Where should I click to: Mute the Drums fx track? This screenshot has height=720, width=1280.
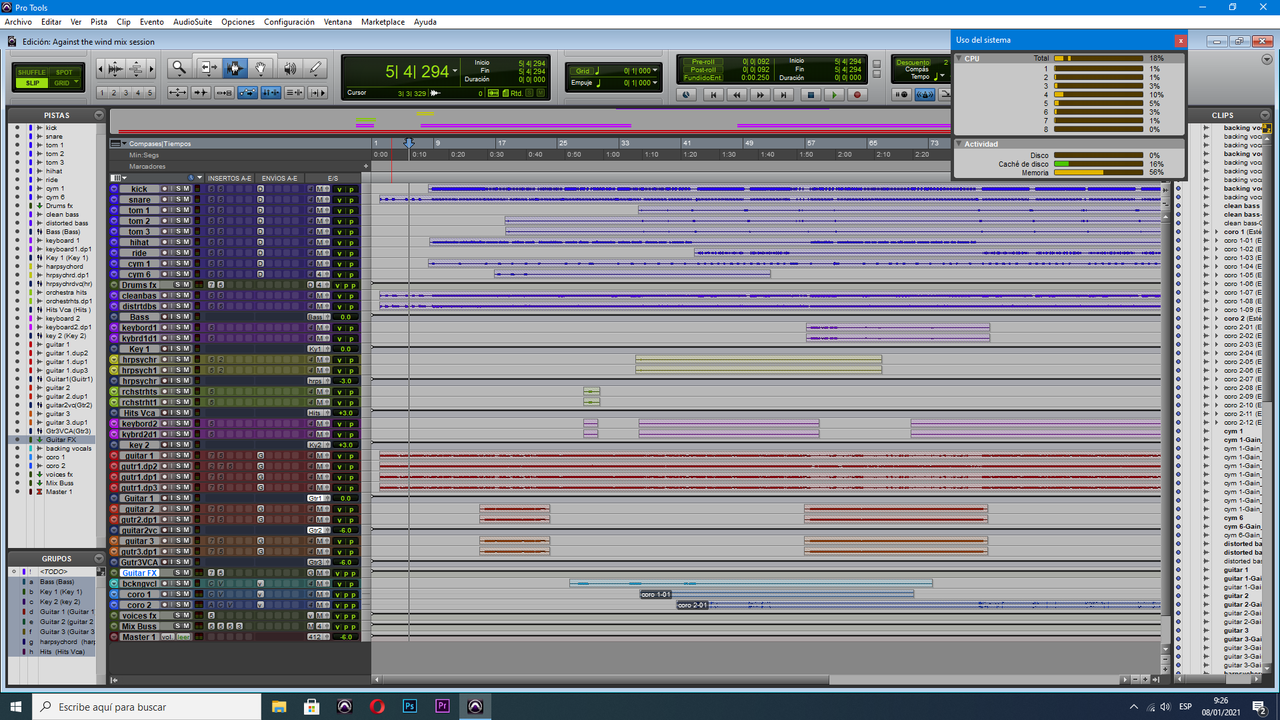[x=186, y=285]
